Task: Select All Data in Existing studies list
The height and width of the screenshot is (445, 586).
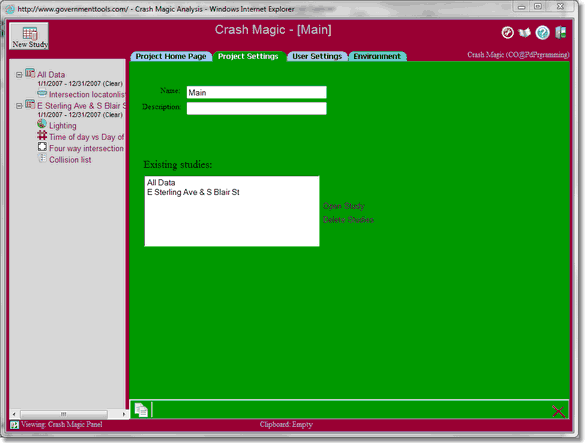Action: [x=161, y=183]
